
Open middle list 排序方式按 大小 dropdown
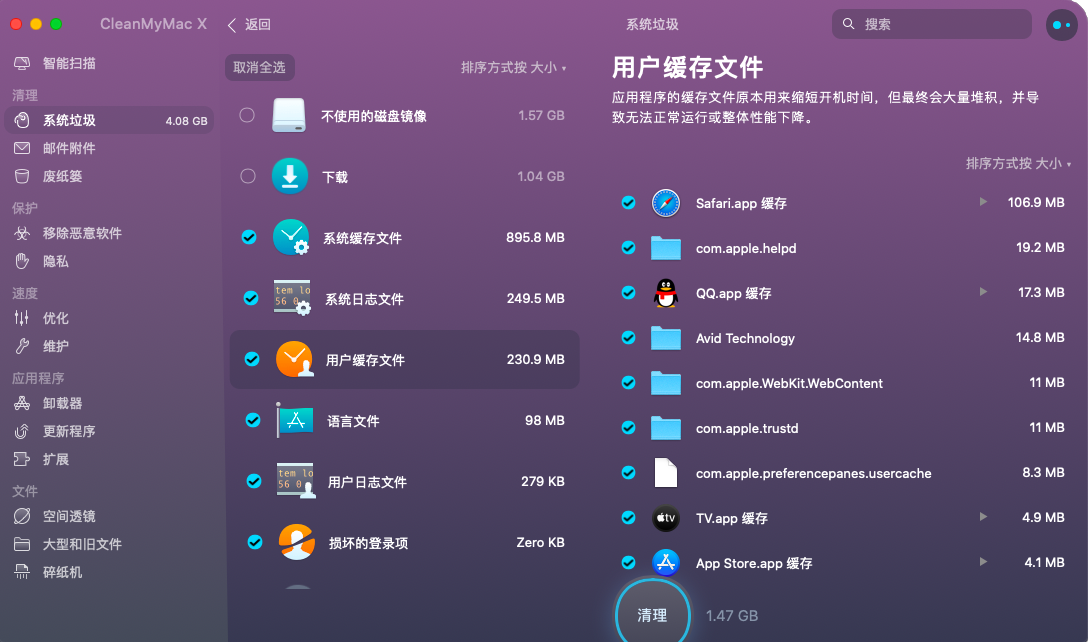click(x=513, y=67)
